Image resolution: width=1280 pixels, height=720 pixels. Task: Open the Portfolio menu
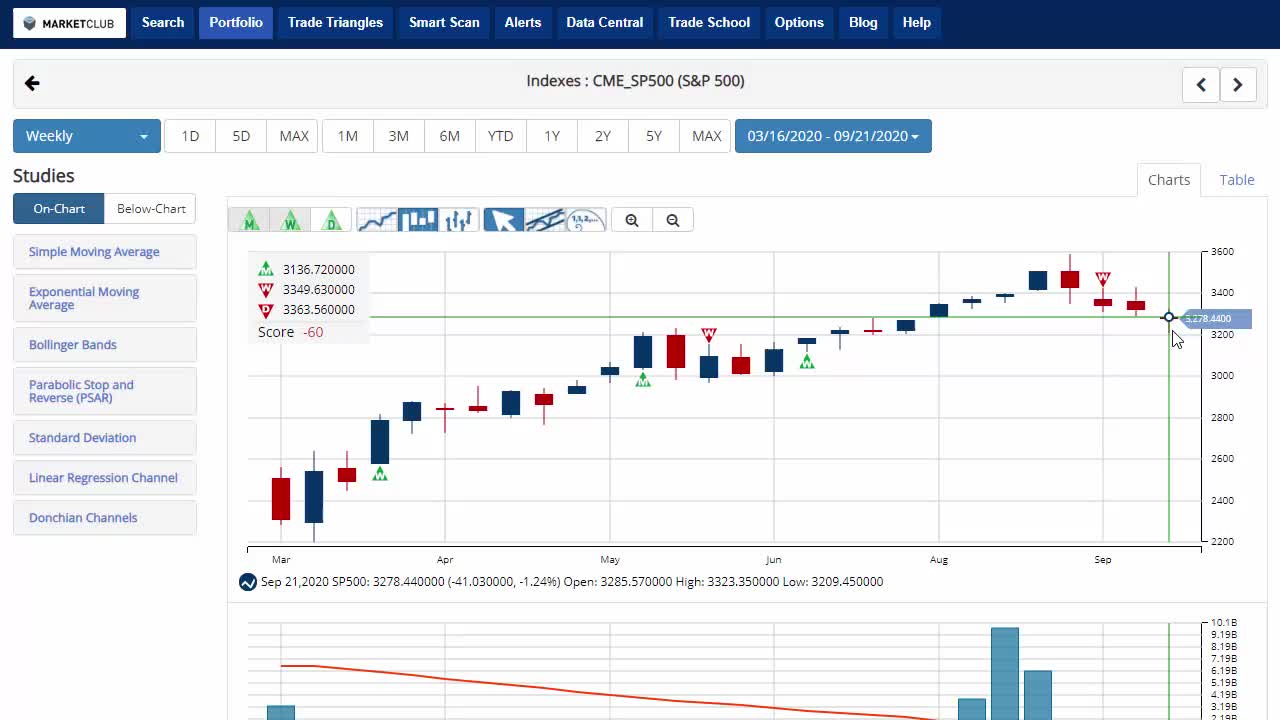236,22
